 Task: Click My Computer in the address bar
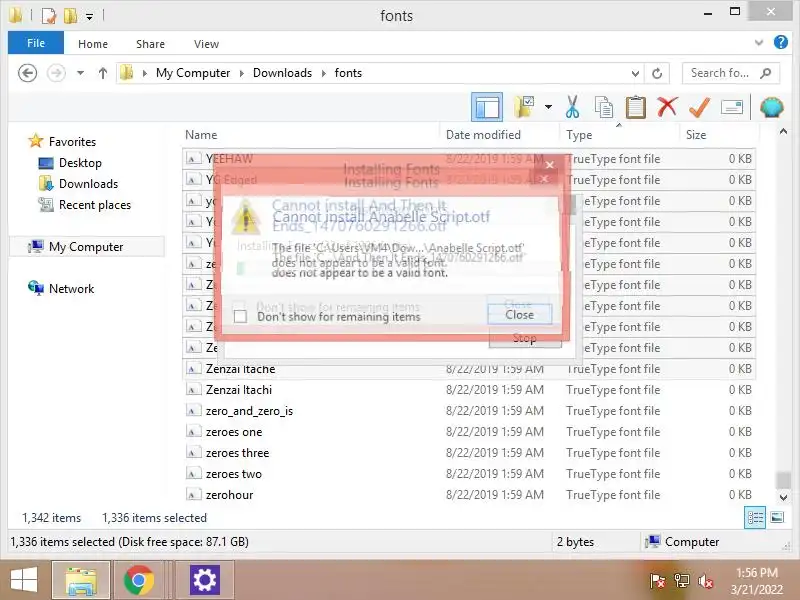coord(193,73)
